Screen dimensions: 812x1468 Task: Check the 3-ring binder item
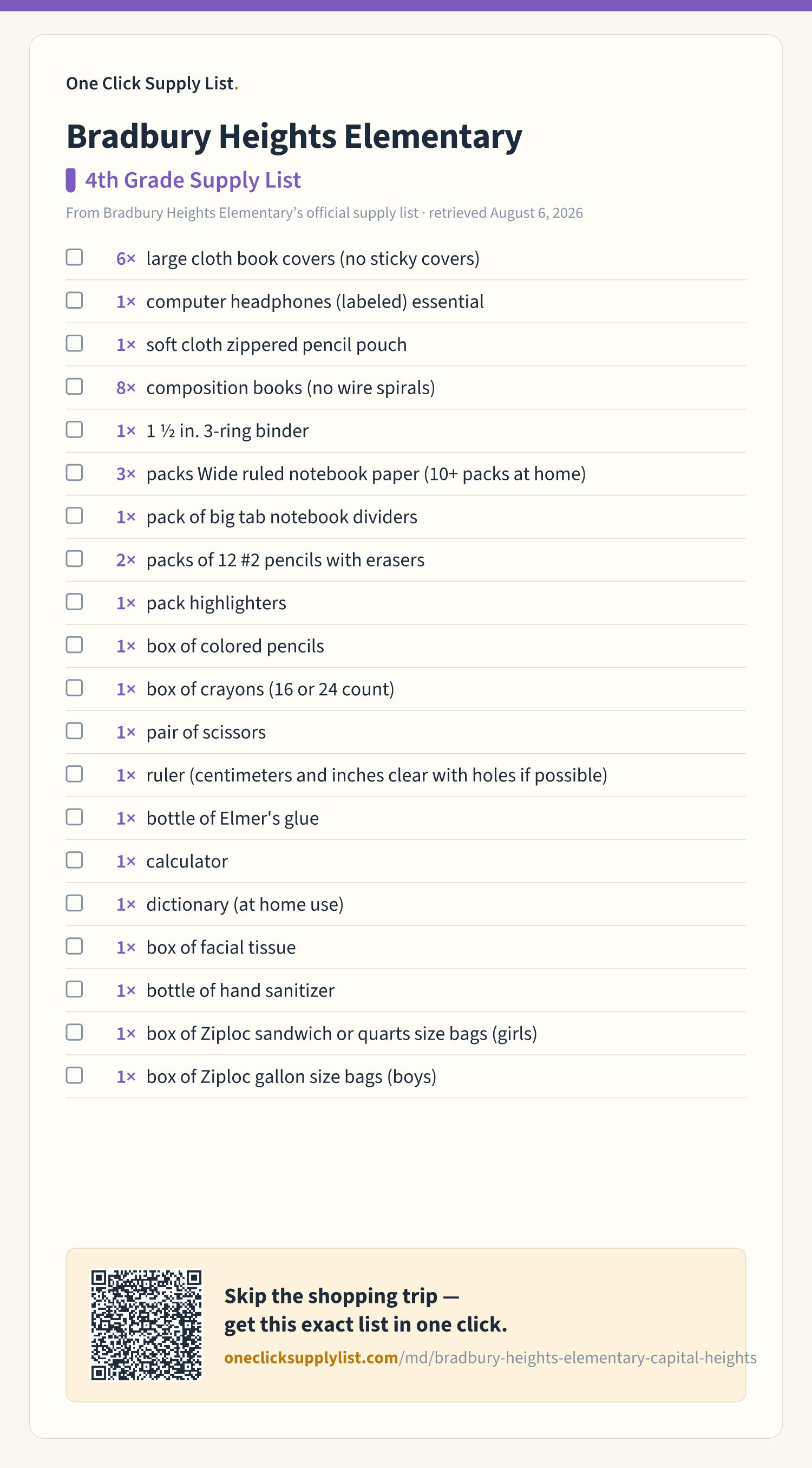click(74, 430)
